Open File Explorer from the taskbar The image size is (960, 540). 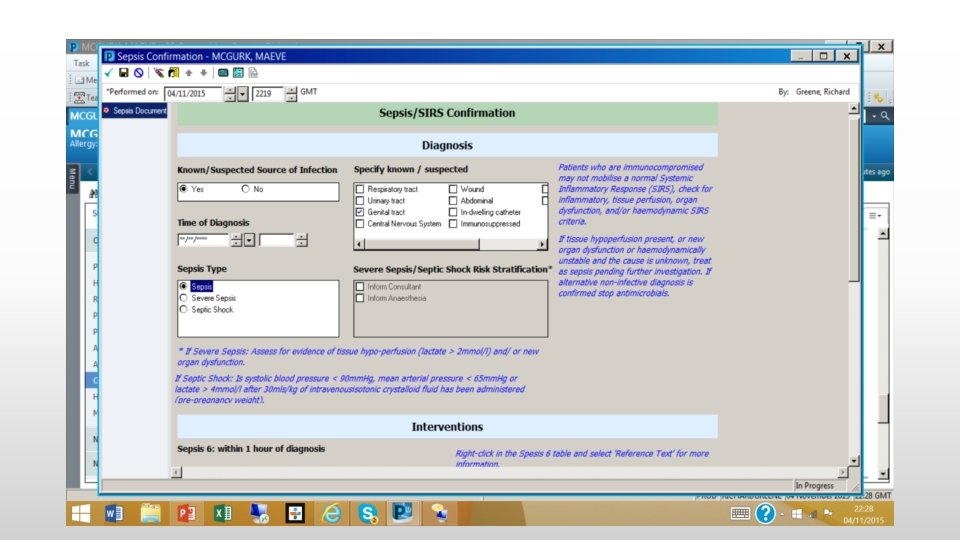point(151,513)
